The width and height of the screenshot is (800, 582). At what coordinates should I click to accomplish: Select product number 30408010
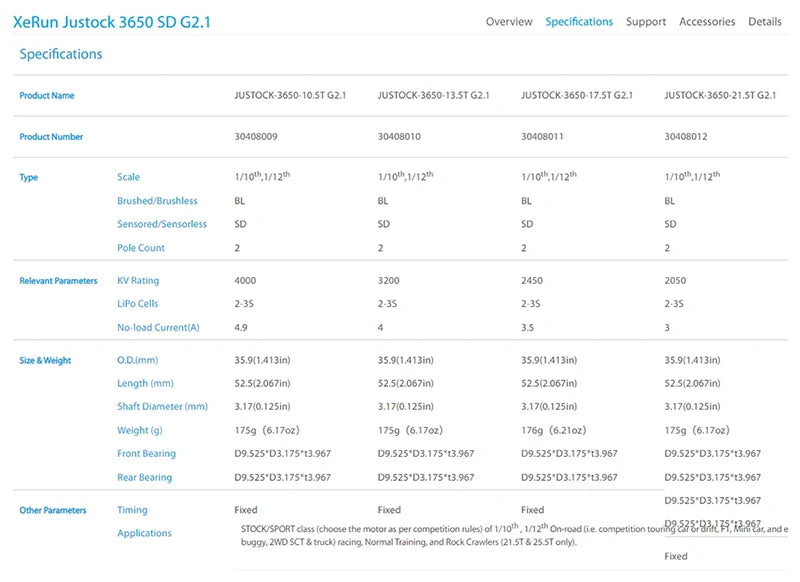point(399,137)
